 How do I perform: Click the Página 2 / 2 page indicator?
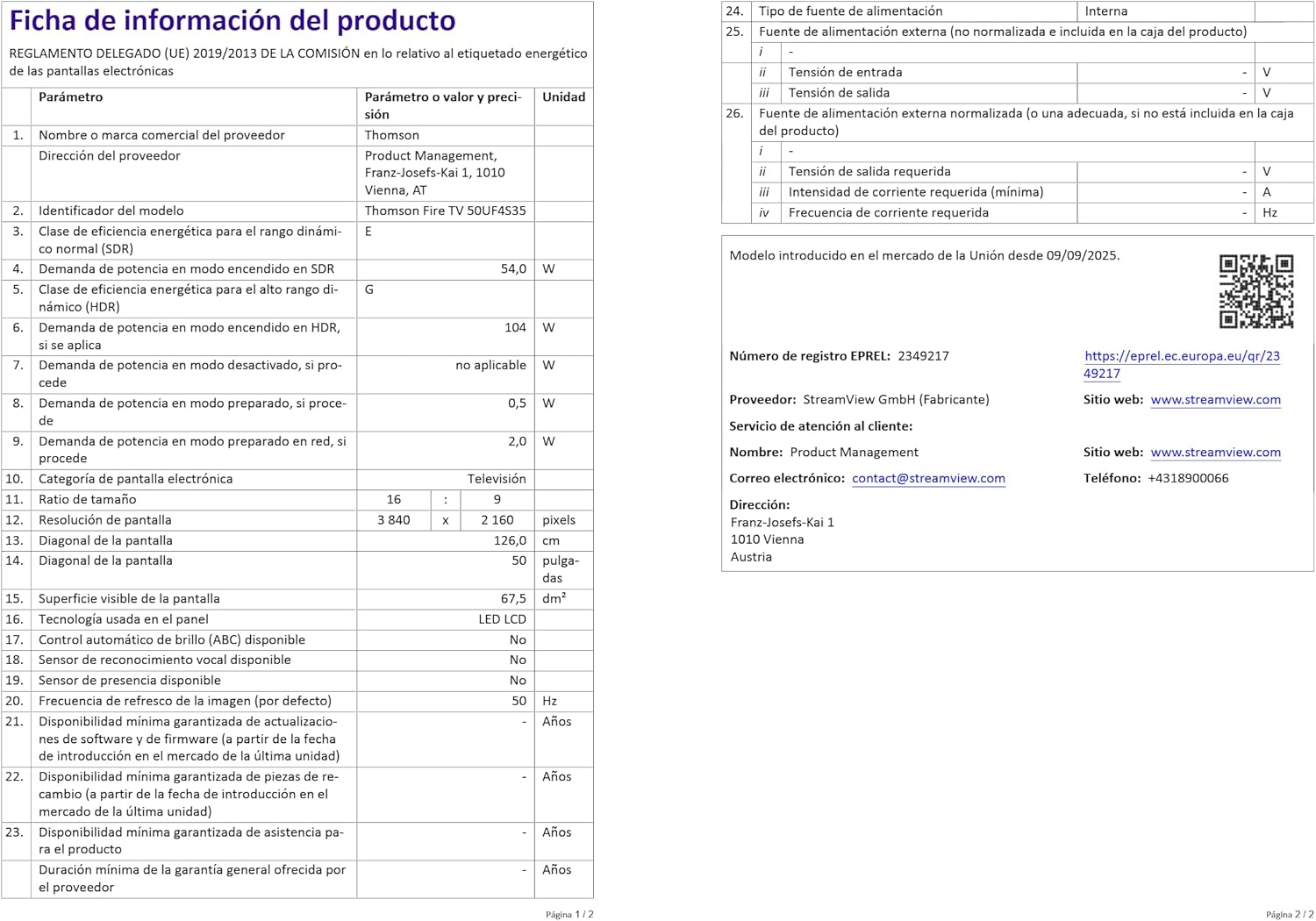pyautogui.click(x=1290, y=914)
